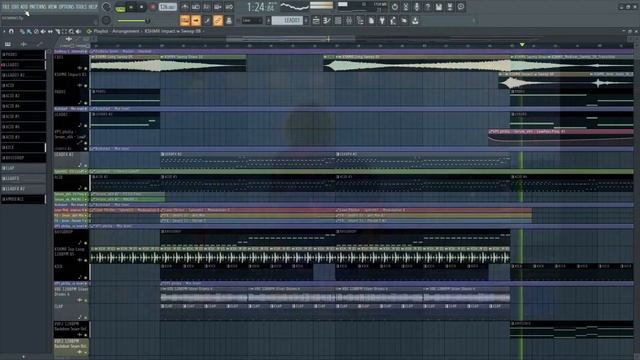Click the red record button

point(152,7)
